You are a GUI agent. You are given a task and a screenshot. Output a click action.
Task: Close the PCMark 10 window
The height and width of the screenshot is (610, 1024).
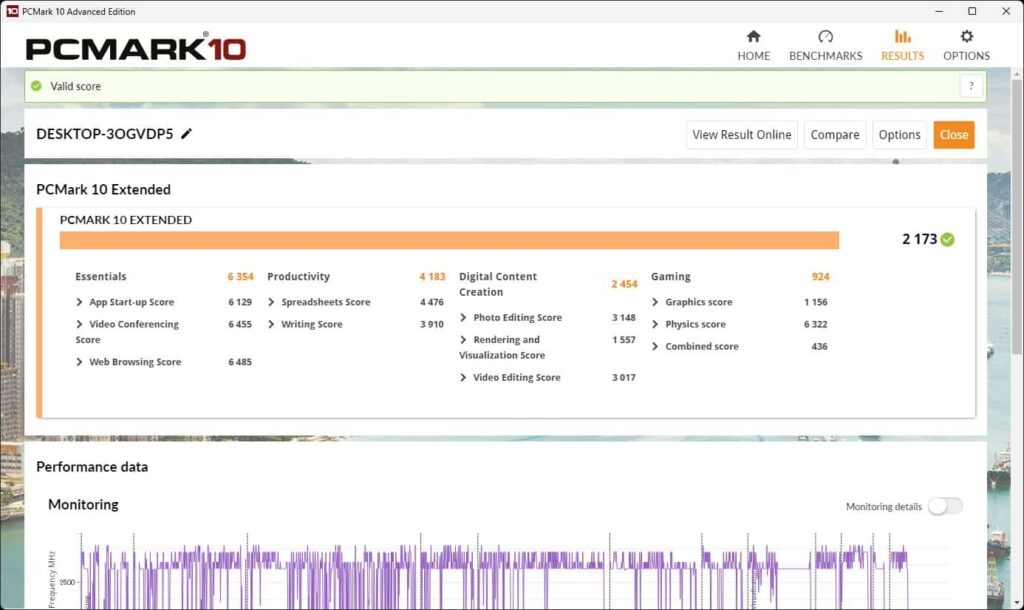coord(1006,11)
